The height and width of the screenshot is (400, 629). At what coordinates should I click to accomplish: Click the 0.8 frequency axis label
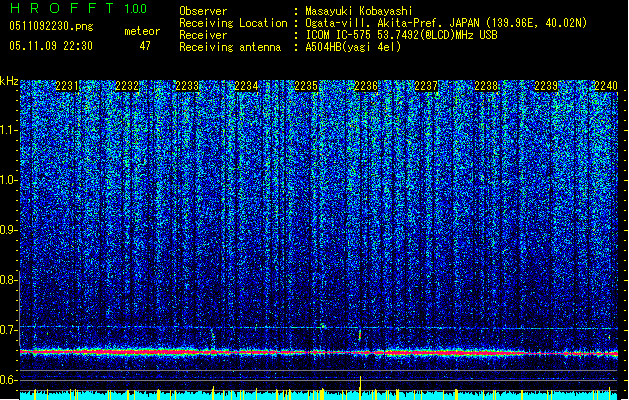(x=8, y=280)
